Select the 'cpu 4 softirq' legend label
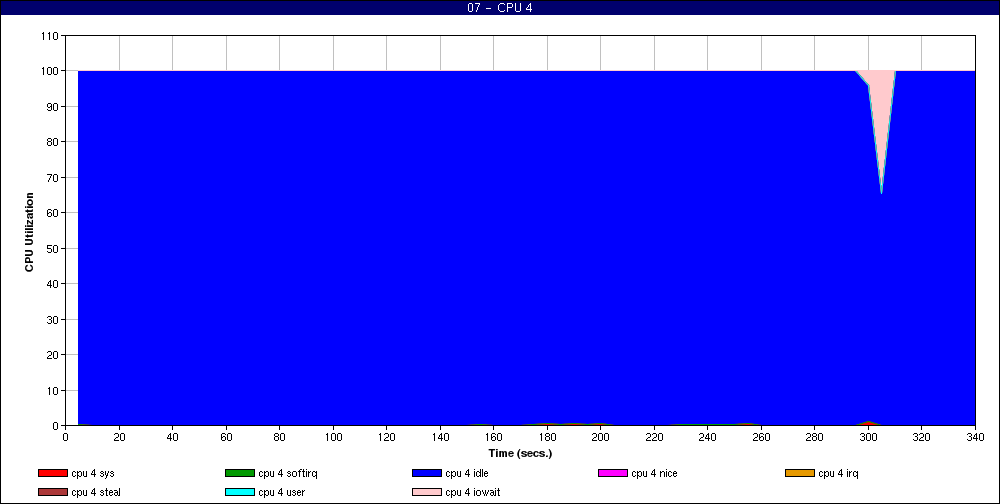Screen dimensions: 1000x504 (x=288, y=473)
